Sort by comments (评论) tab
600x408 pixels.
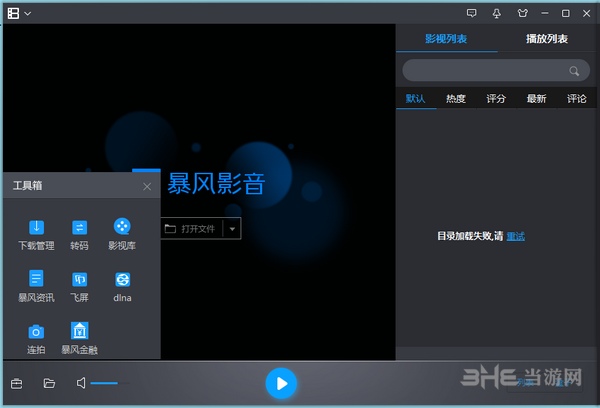tap(577, 99)
